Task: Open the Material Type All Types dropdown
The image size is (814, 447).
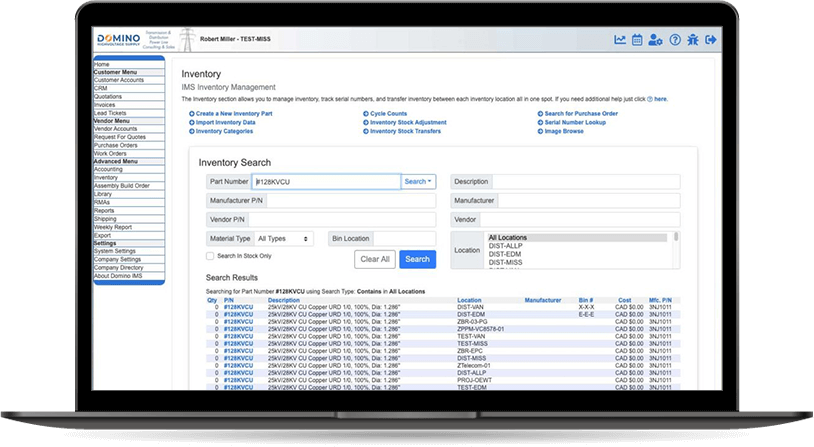Action: point(283,239)
